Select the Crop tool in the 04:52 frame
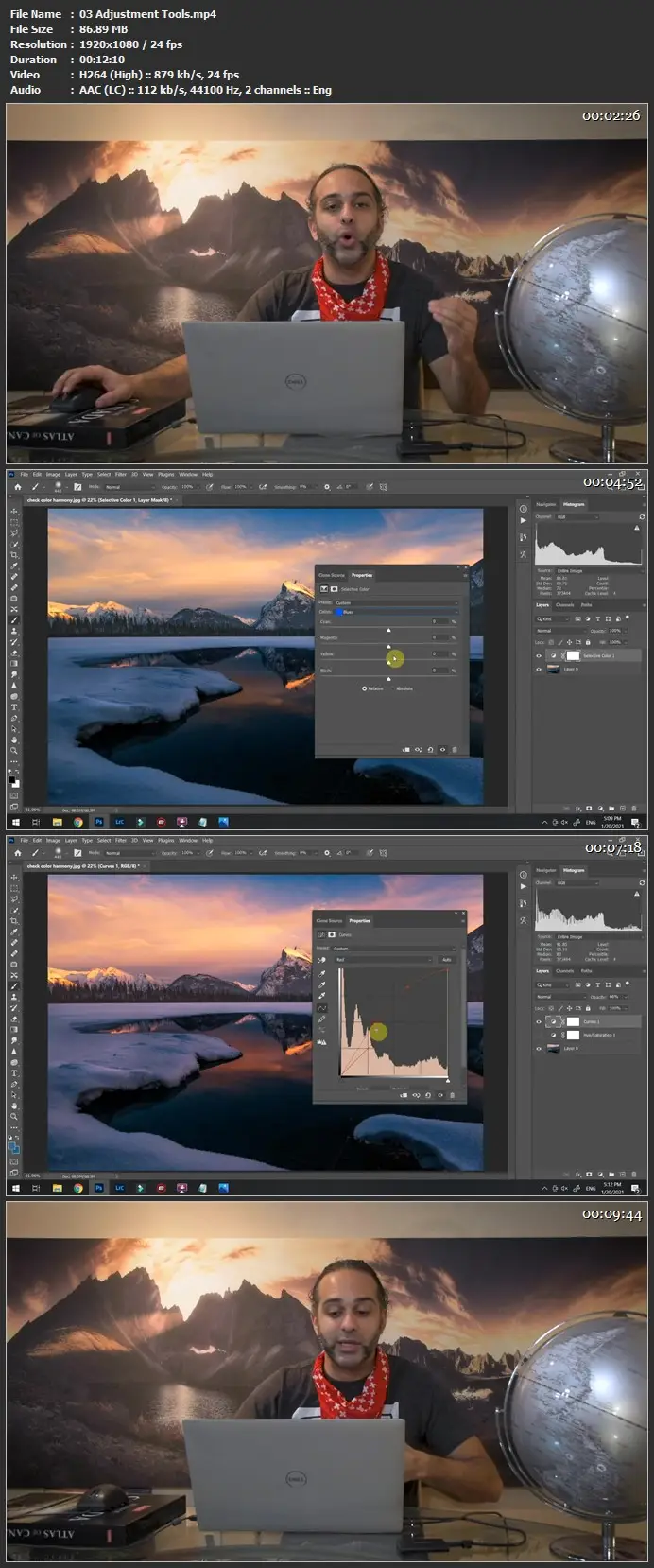 [13, 555]
